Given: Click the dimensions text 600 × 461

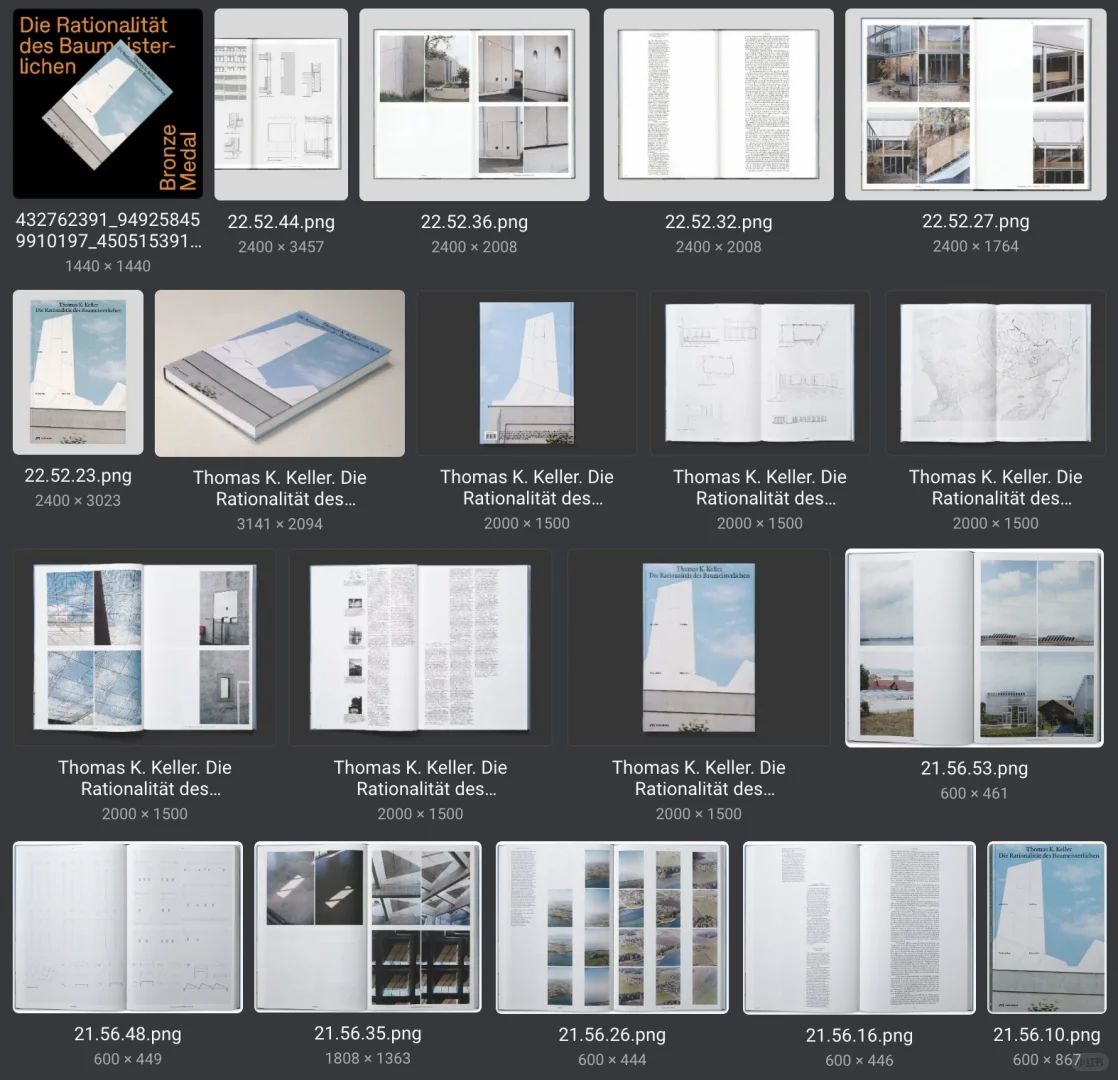Looking at the screenshot, I should (974, 793).
